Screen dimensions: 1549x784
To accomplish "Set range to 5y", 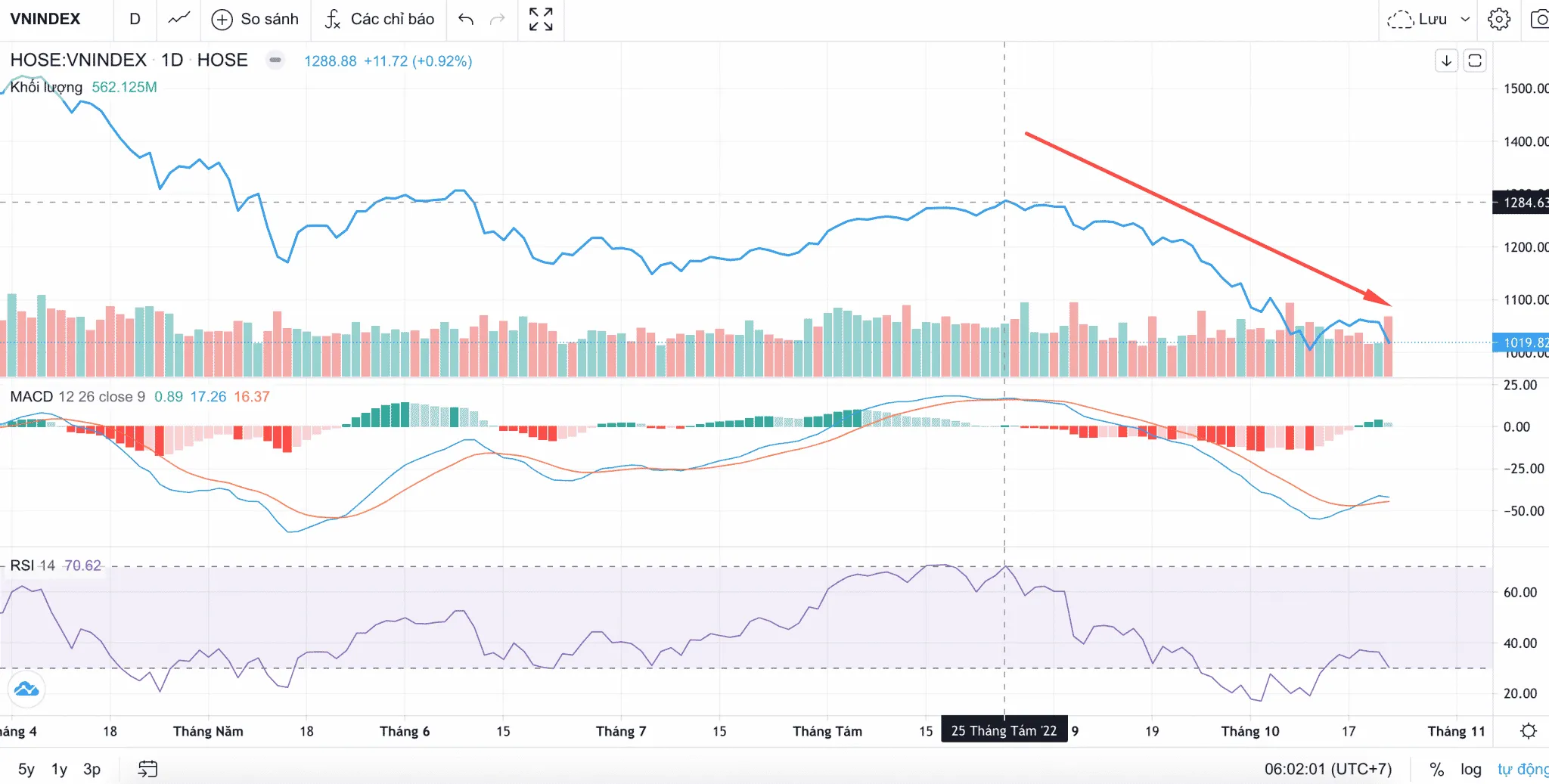I will [26, 769].
